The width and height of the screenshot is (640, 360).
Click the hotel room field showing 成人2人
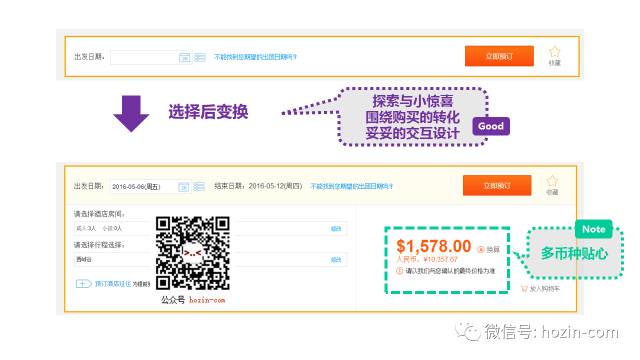click(x=210, y=229)
